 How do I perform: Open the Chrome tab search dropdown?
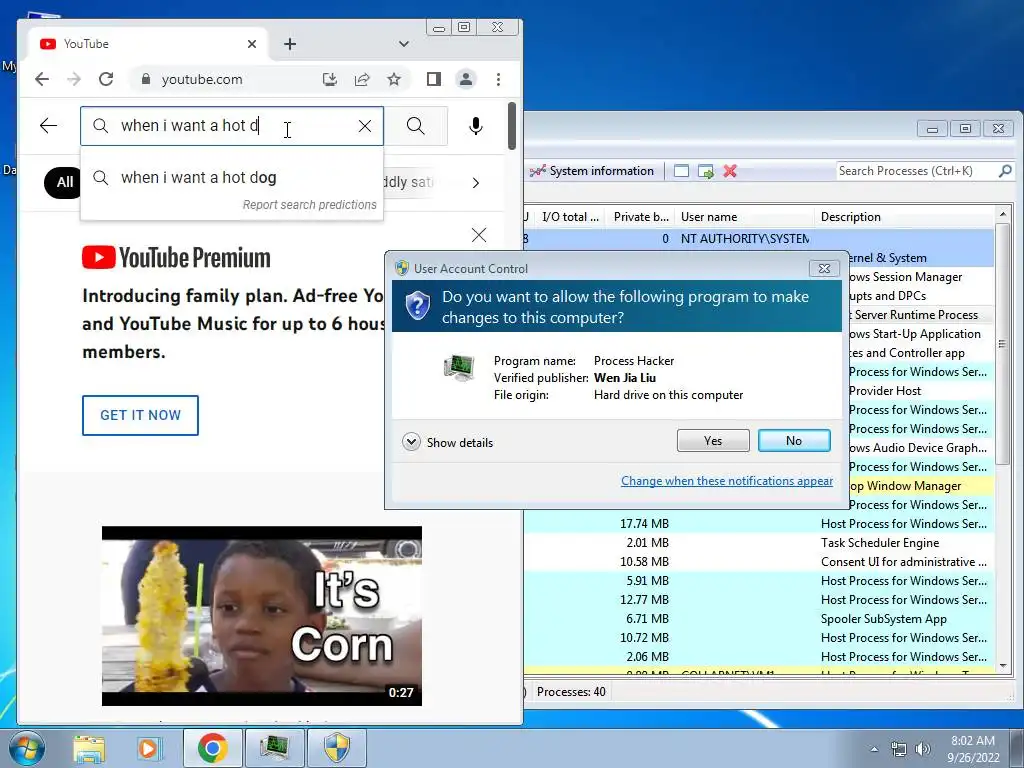[x=404, y=44]
